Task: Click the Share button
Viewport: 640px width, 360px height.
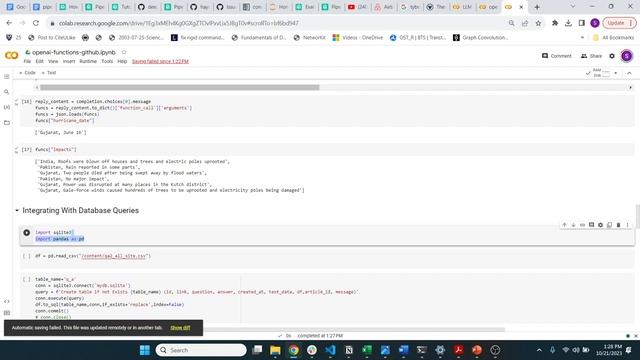Action: tap(591, 56)
